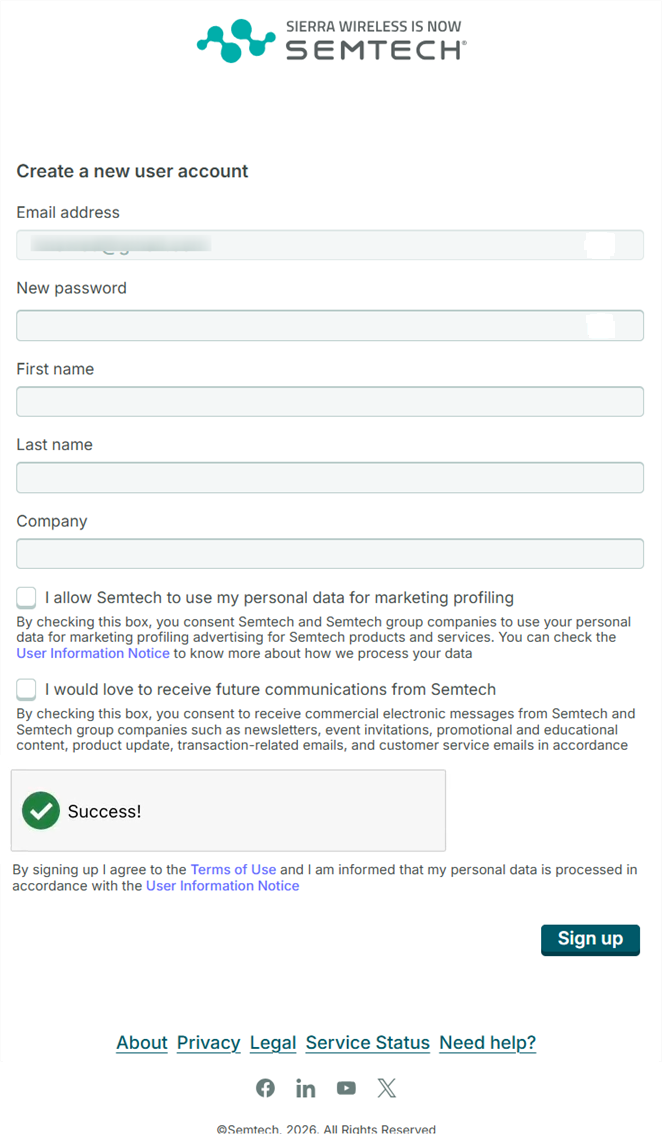The image size is (668, 1134).
Task: Open the LinkedIn social icon
Action: pos(305,1088)
